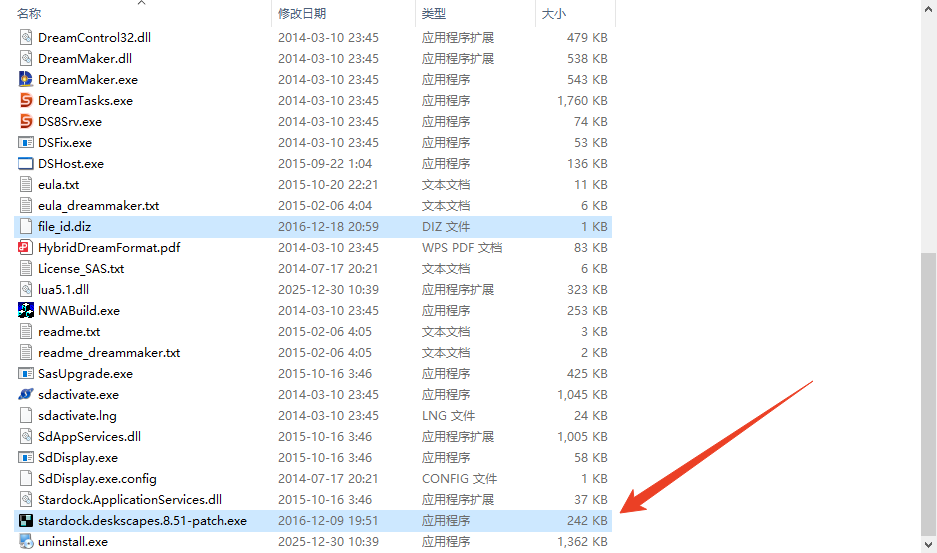Screen dimensions: 937x553
Task: Click the 类型 column header
Action: 434,13
